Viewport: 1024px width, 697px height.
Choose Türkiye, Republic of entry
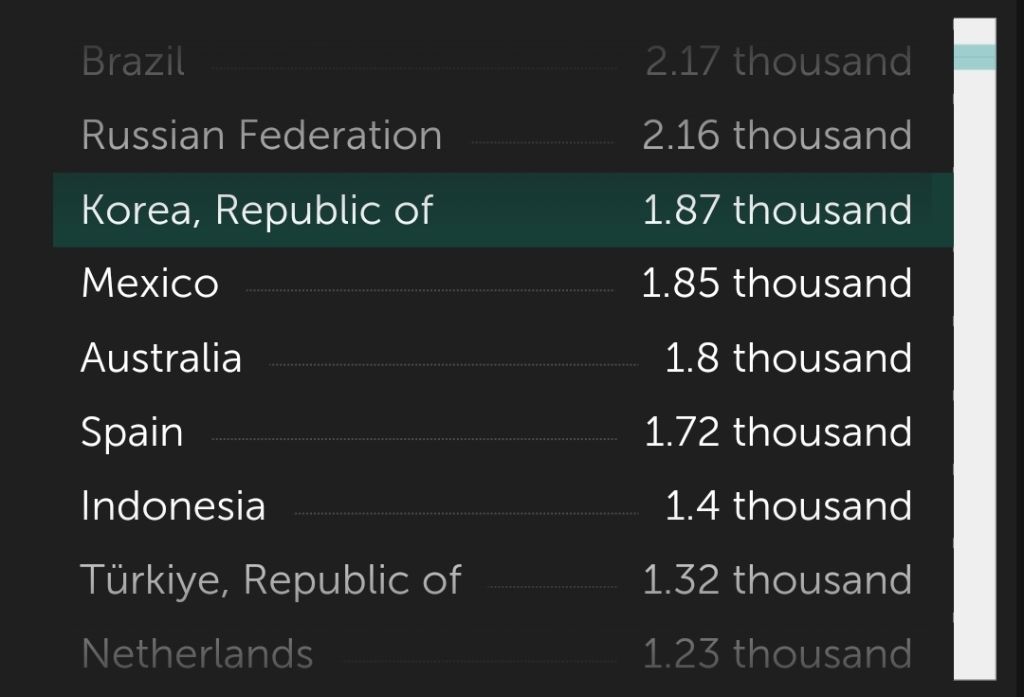pyautogui.click(x=503, y=580)
